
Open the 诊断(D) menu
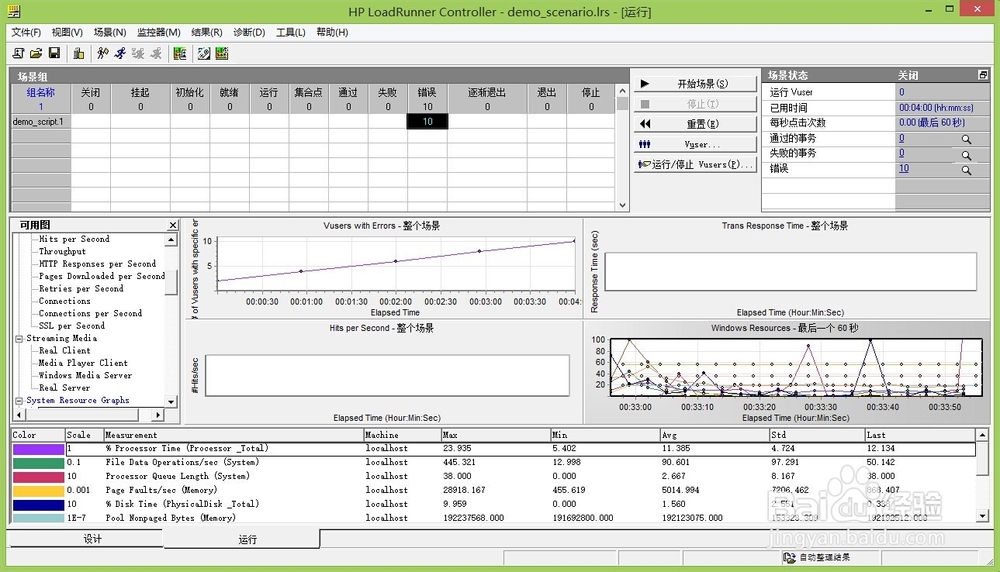coord(249,32)
